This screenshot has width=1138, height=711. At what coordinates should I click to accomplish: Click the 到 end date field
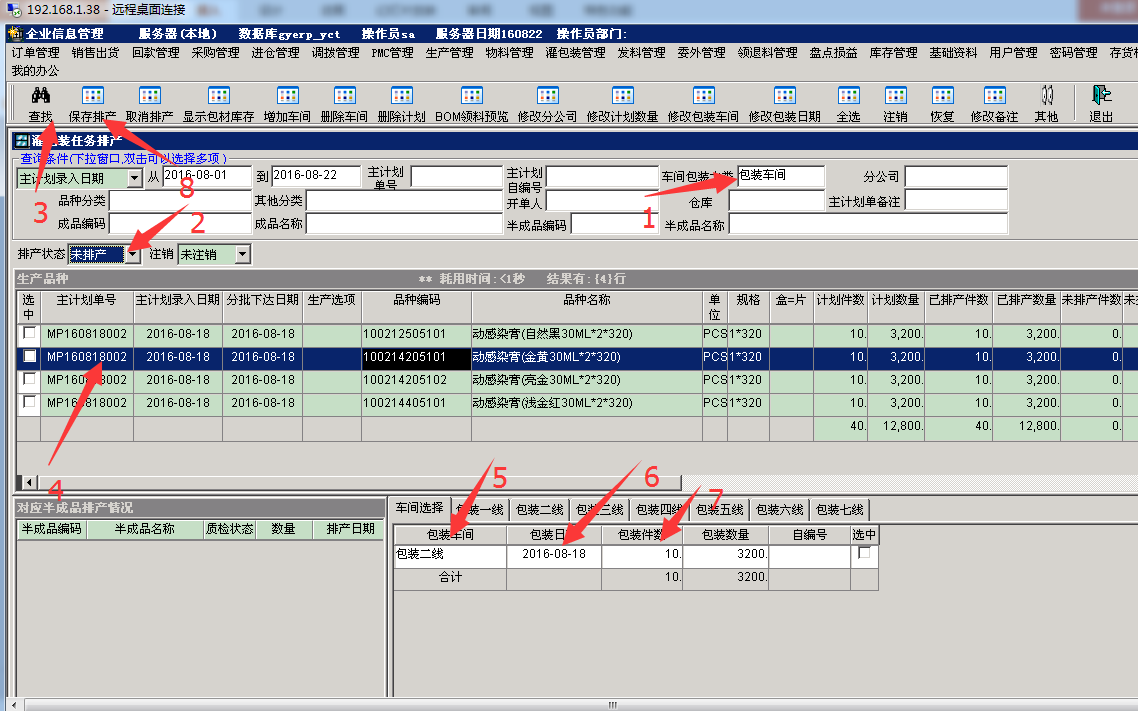pos(316,176)
